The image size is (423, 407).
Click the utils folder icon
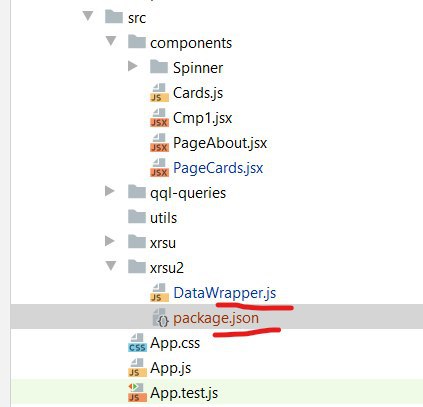point(137,217)
